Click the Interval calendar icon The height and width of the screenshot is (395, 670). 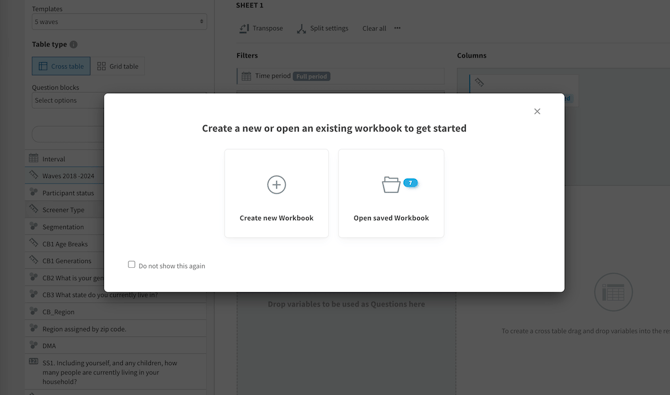33,158
